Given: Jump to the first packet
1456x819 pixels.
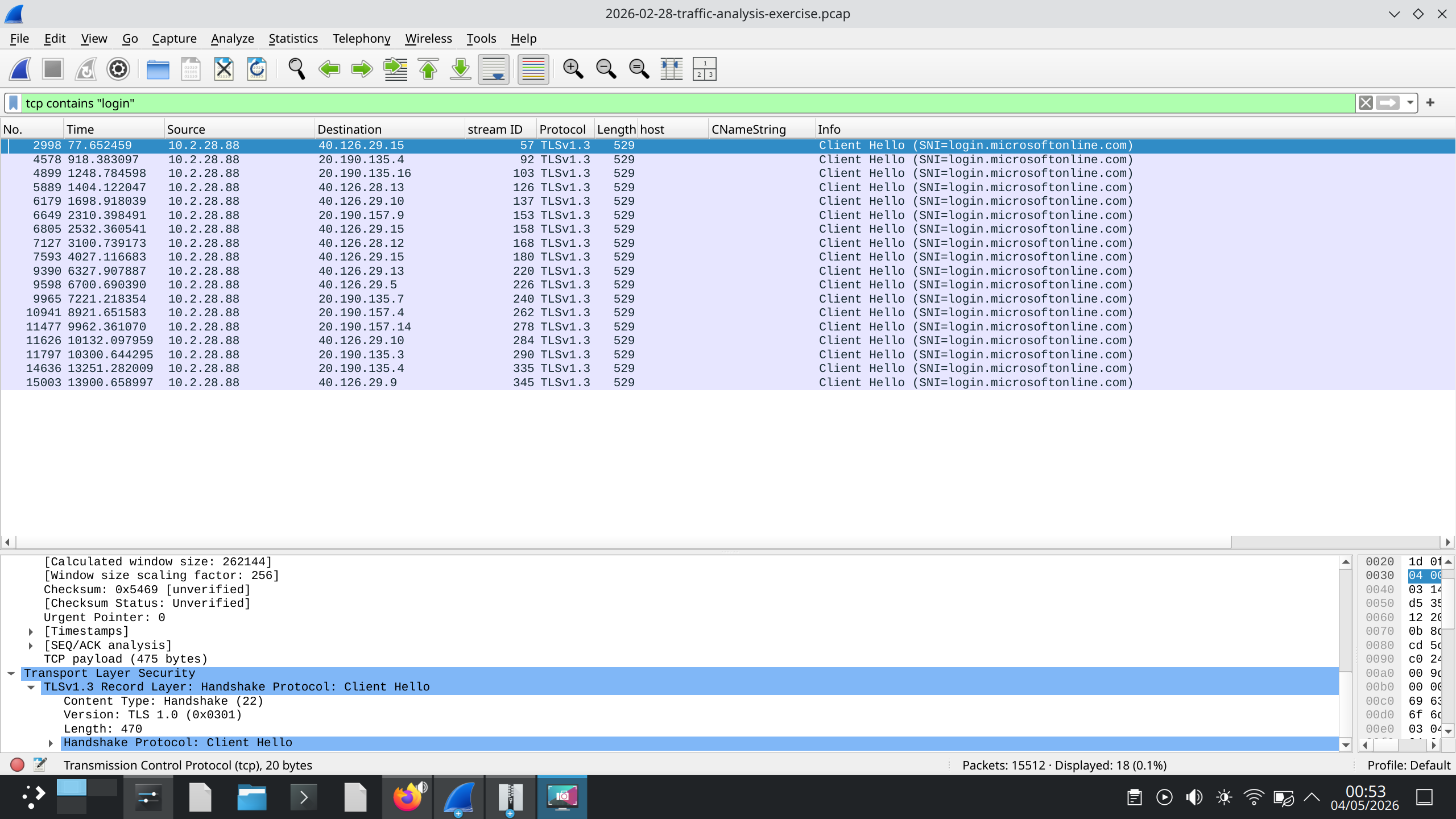Looking at the screenshot, I should pyautogui.click(x=428, y=69).
